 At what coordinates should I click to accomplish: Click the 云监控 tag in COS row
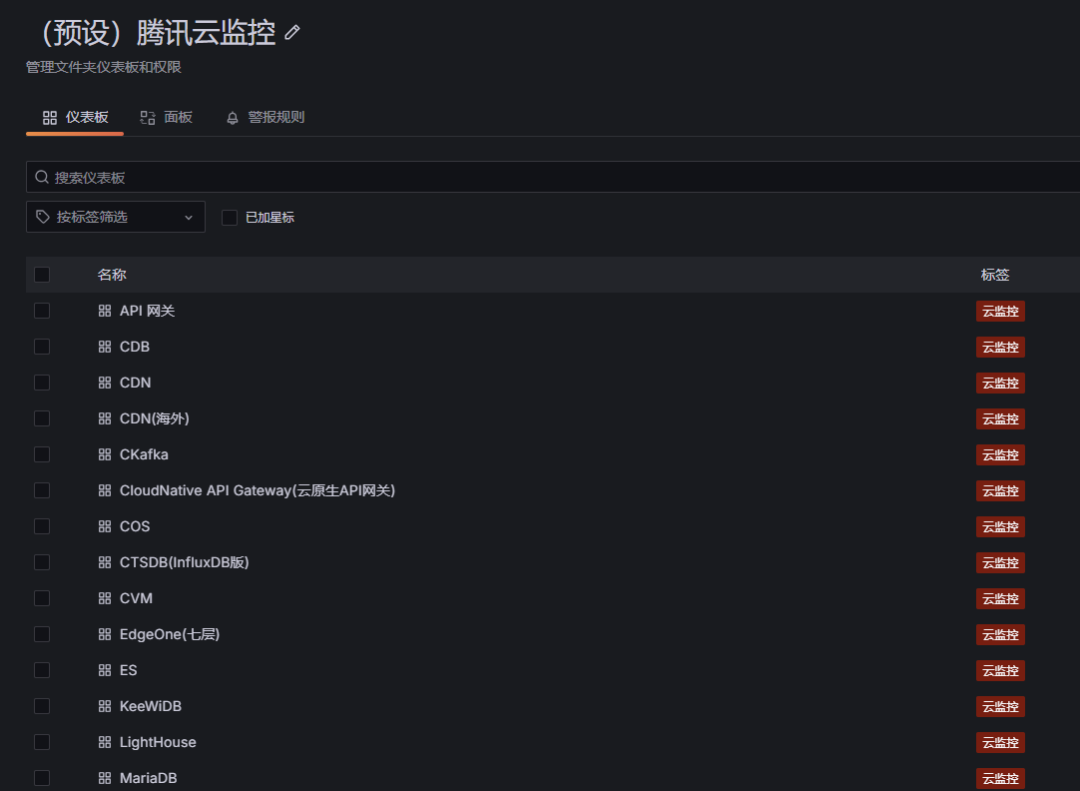click(x=1000, y=526)
